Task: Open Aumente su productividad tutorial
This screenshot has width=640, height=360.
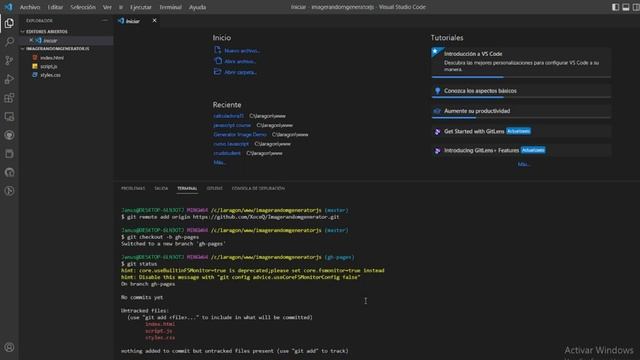Action: coord(521,111)
